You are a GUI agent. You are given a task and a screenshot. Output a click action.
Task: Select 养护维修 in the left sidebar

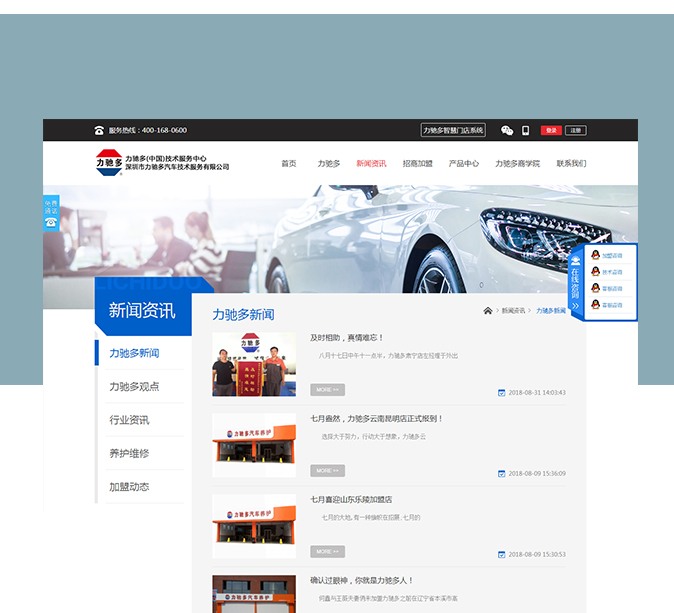pyautogui.click(x=129, y=453)
